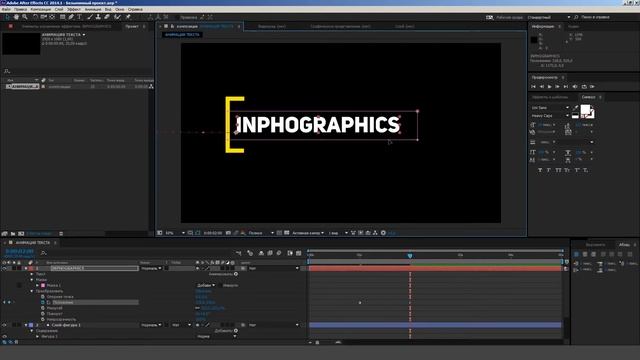This screenshot has height=360, width=640.
Task: Pick color with Character panel eyedropper
Action: tap(576, 108)
